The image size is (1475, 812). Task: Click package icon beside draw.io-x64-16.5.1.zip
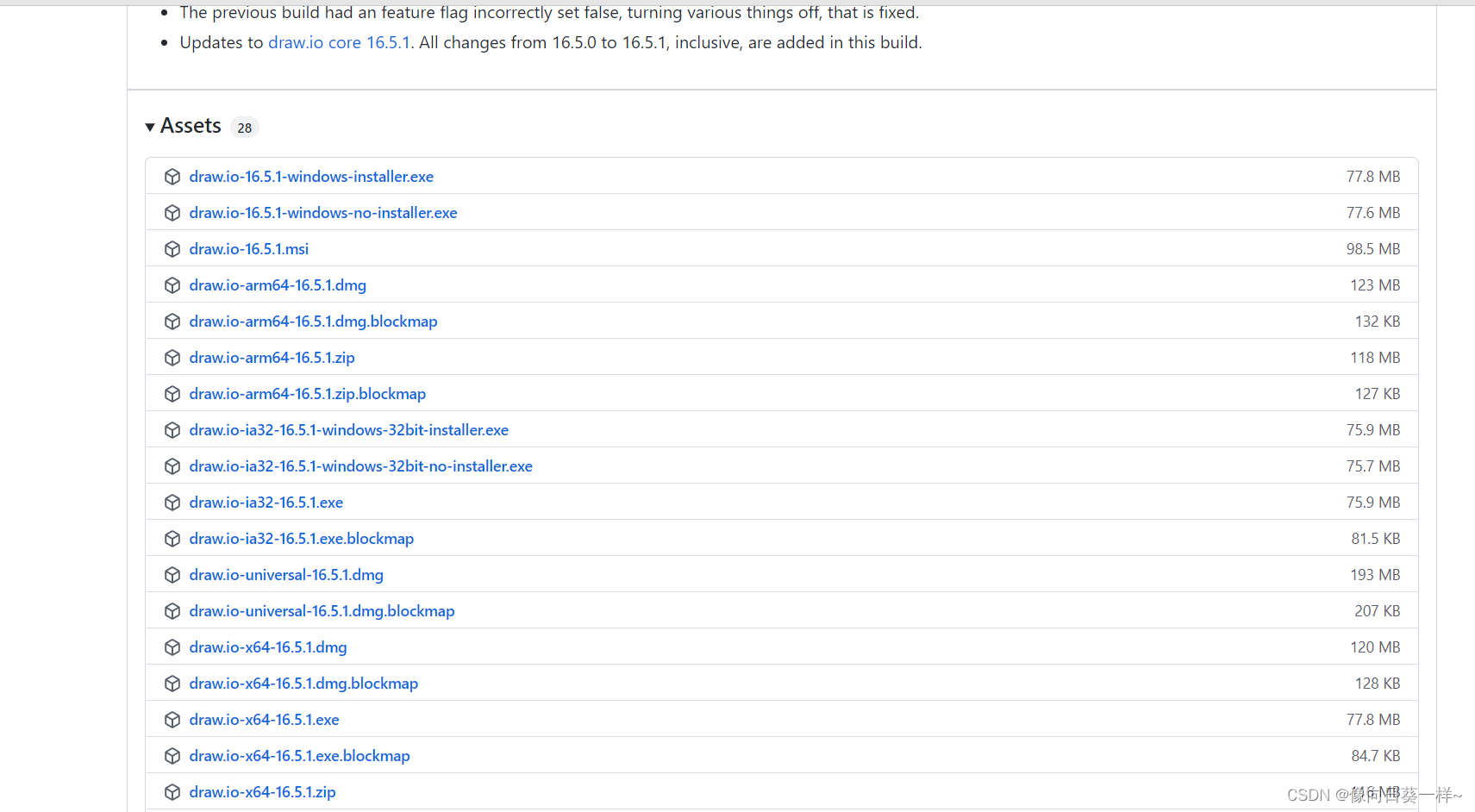tap(172, 792)
